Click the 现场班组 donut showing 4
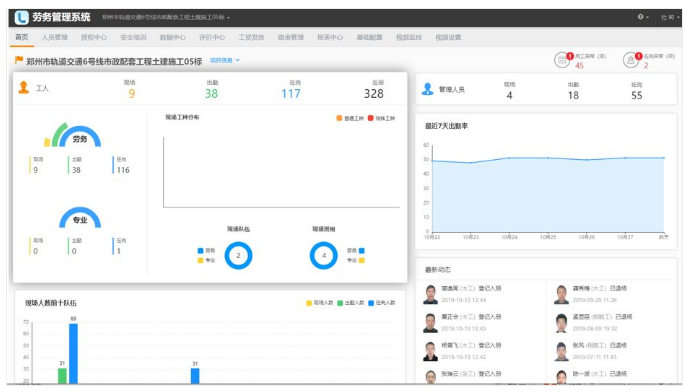Viewport: 691px width, 392px height. click(x=324, y=255)
